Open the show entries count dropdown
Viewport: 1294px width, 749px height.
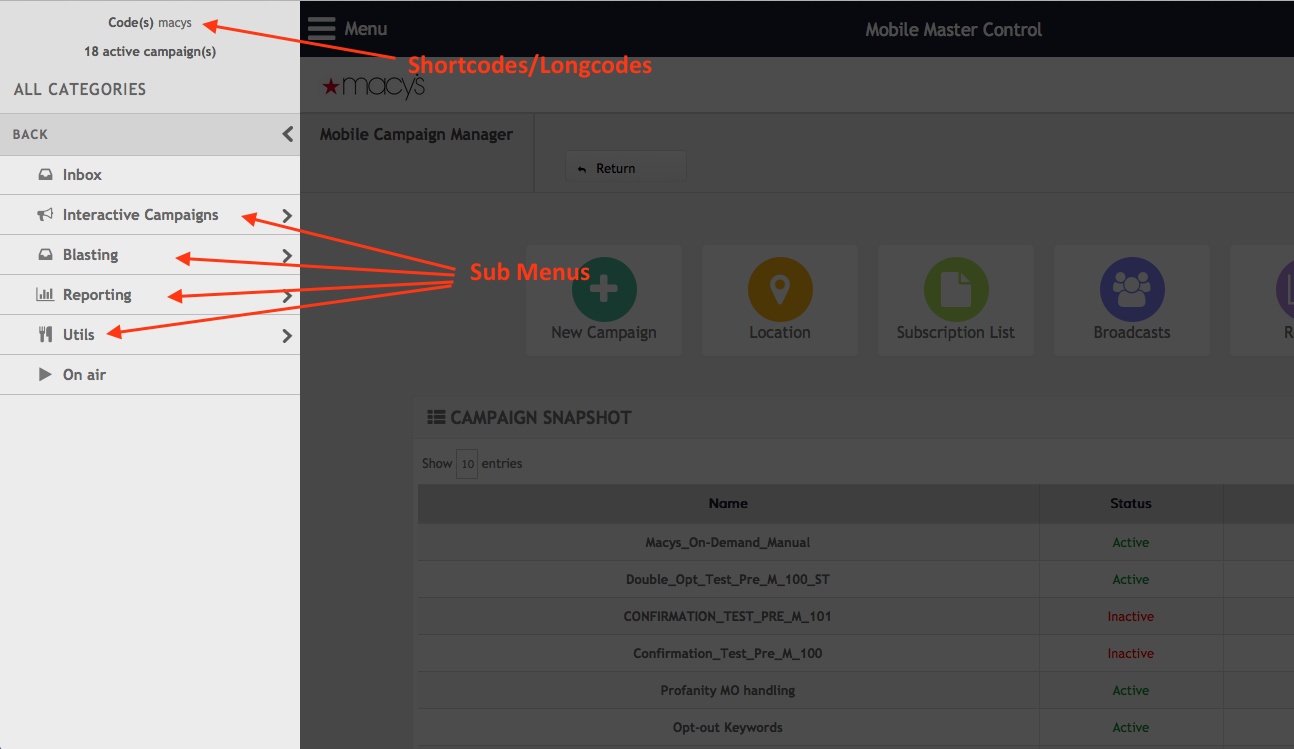click(x=467, y=464)
